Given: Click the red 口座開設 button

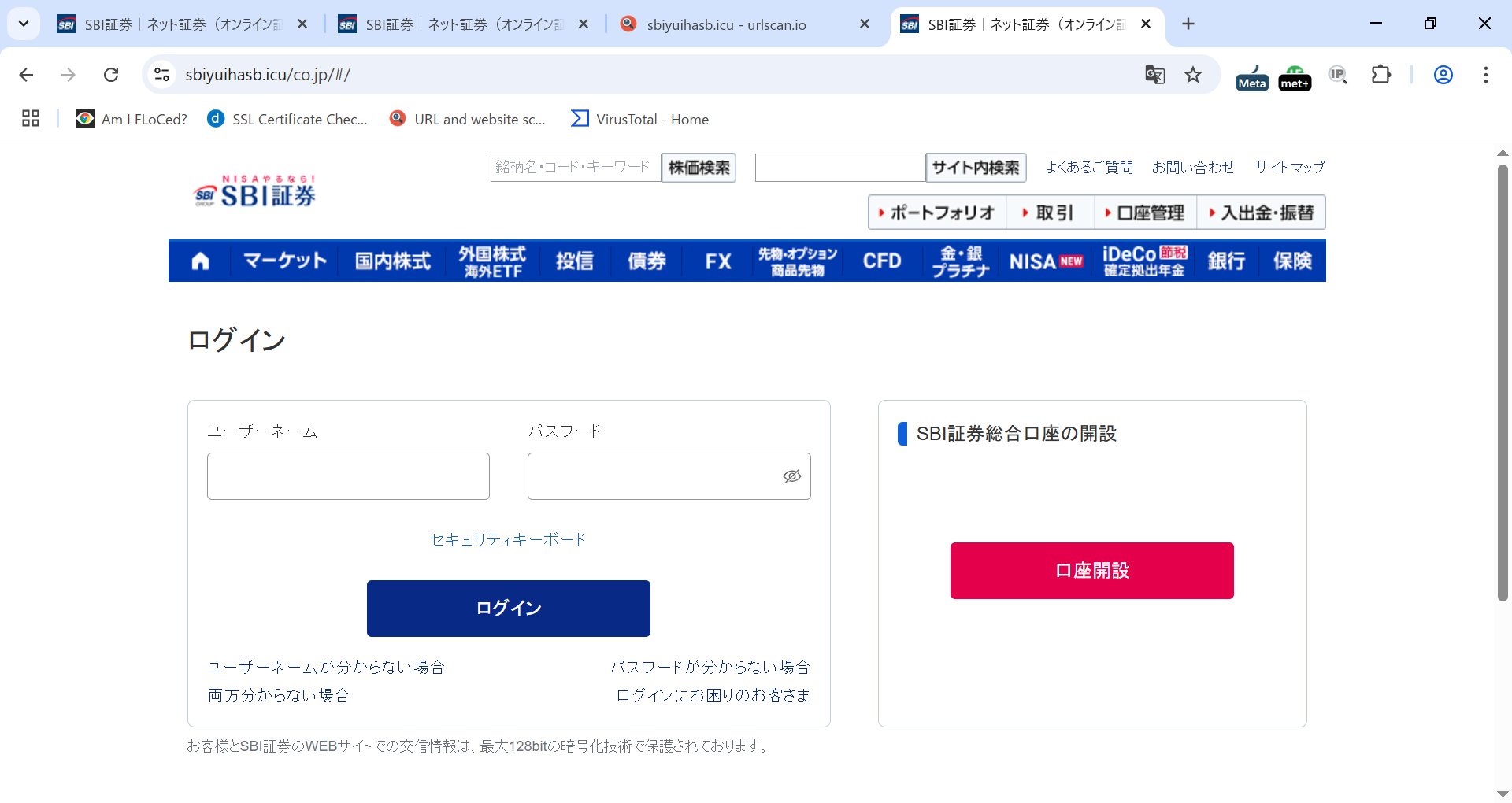Looking at the screenshot, I should coord(1092,571).
